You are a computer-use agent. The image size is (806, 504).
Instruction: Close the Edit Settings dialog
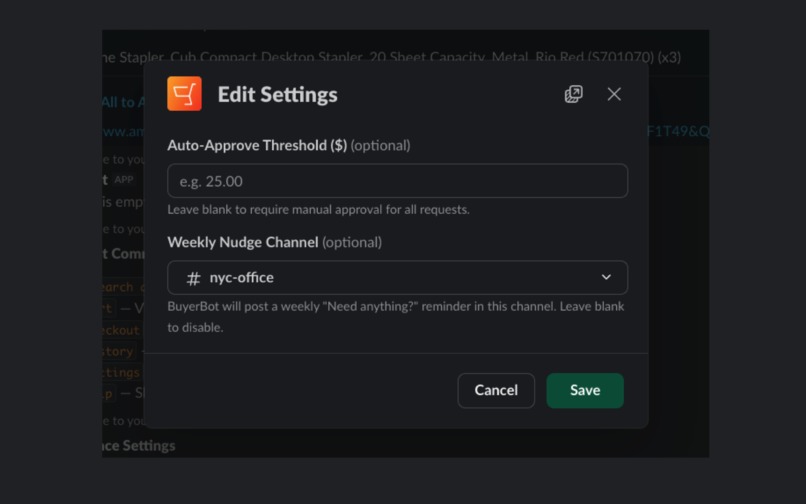(614, 94)
